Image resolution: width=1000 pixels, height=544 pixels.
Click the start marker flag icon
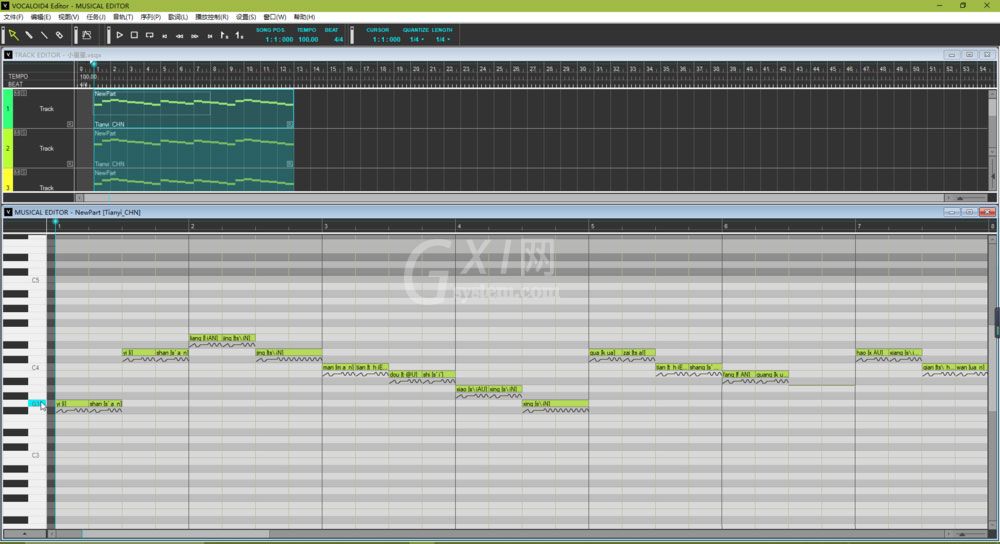click(x=224, y=36)
